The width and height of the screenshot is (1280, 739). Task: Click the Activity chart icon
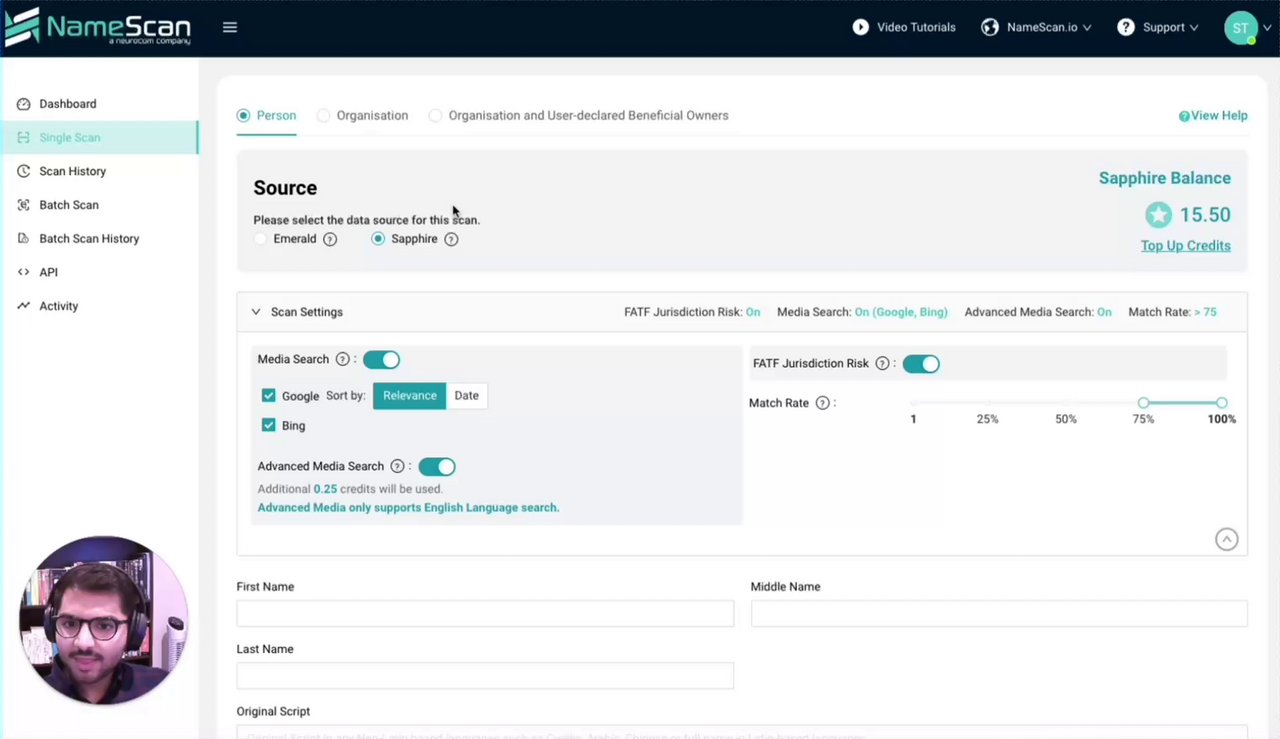[24, 306]
